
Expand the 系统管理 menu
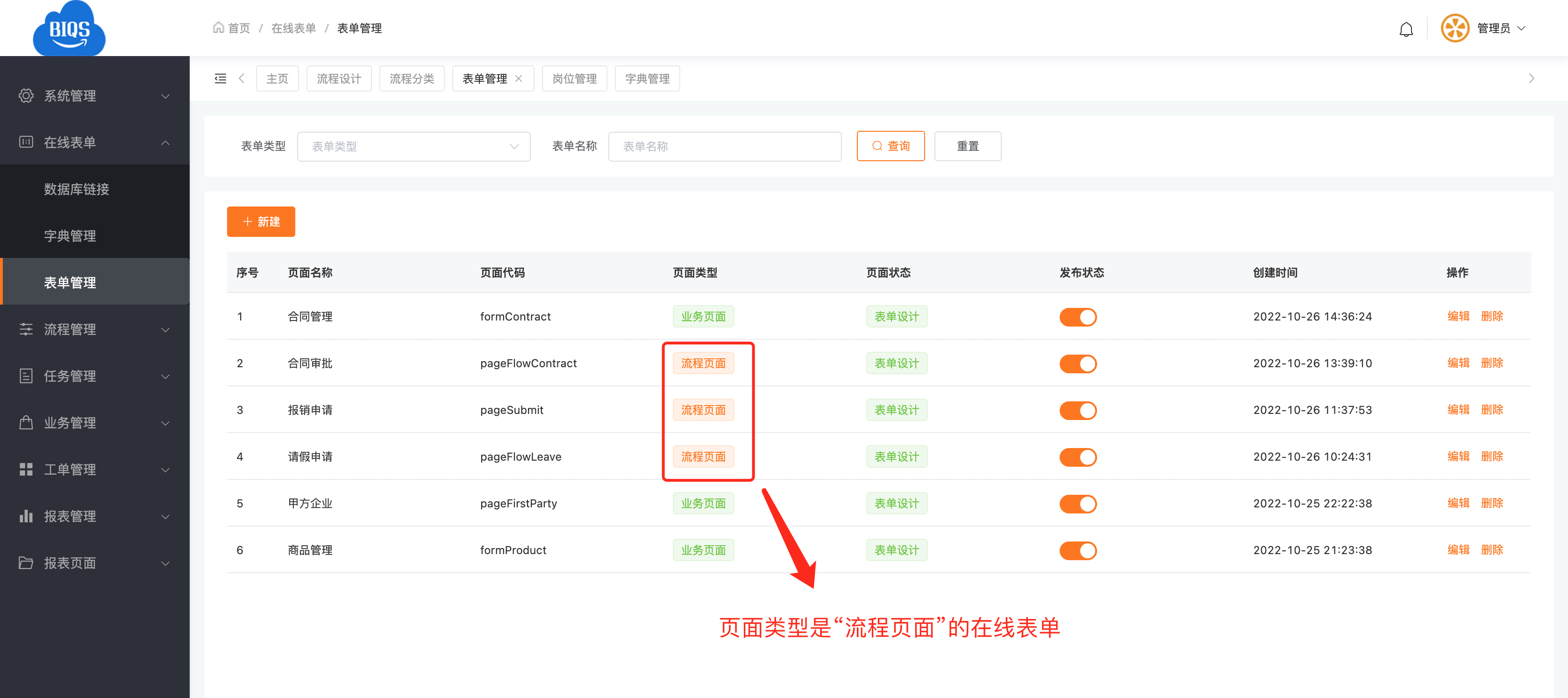pos(95,95)
